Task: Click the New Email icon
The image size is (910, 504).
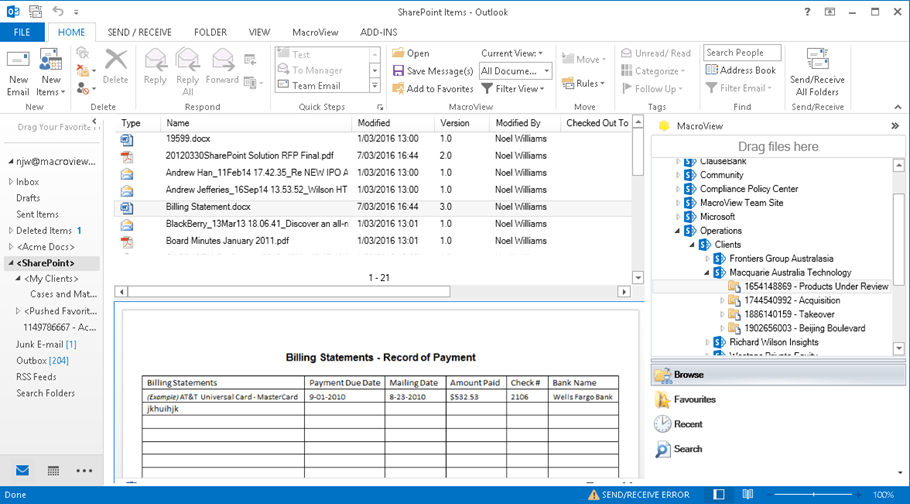Action: (x=18, y=60)
